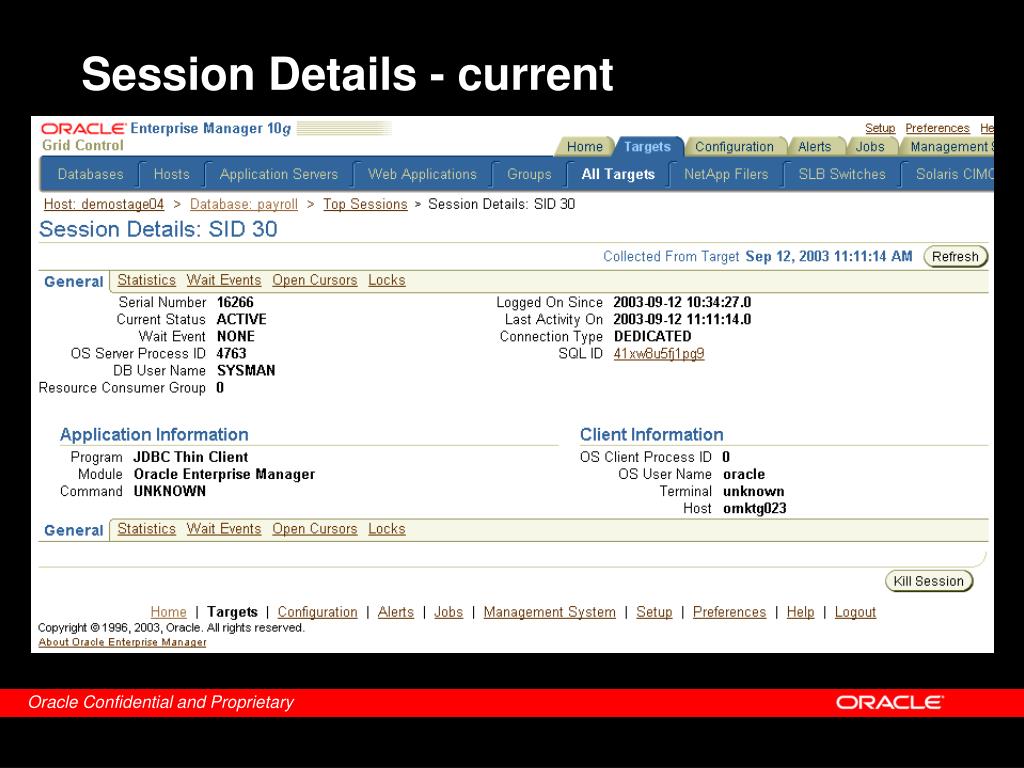Open Open Cursors in the upper tab row
The width and height of the screenshot is (1024, 768).
315,280
